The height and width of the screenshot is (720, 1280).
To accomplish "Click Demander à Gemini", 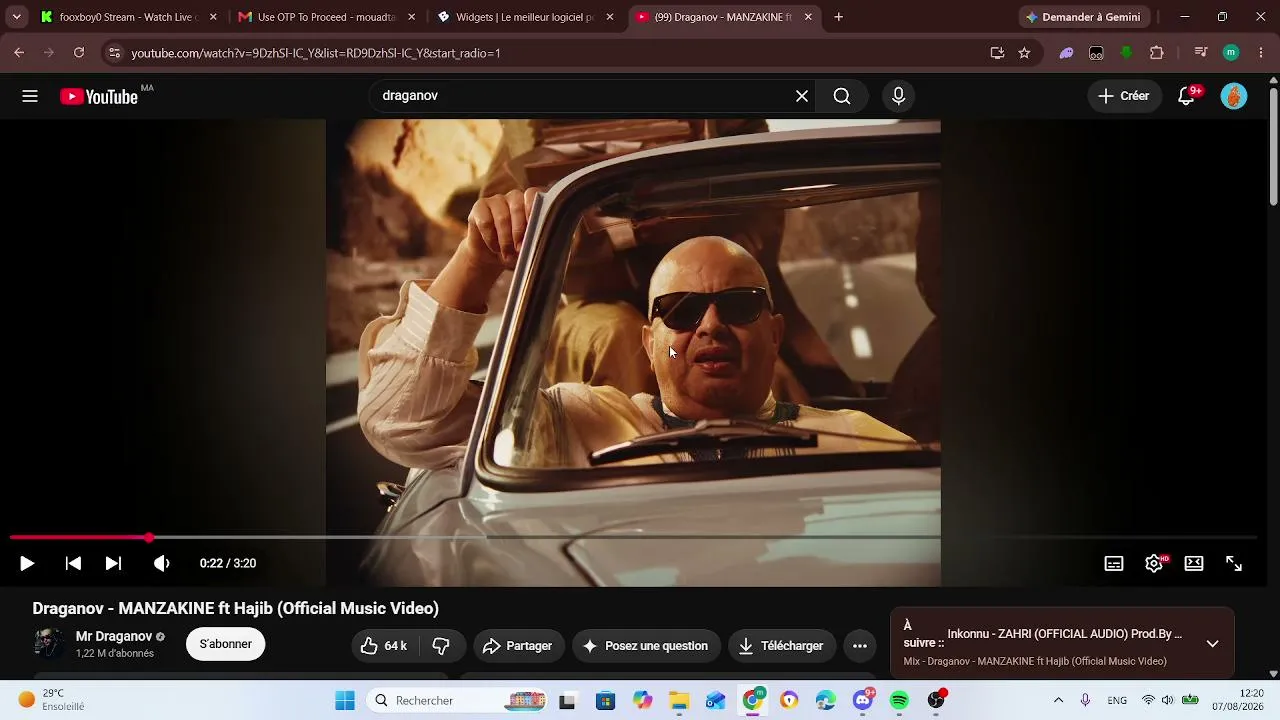I will point(1083,17).
